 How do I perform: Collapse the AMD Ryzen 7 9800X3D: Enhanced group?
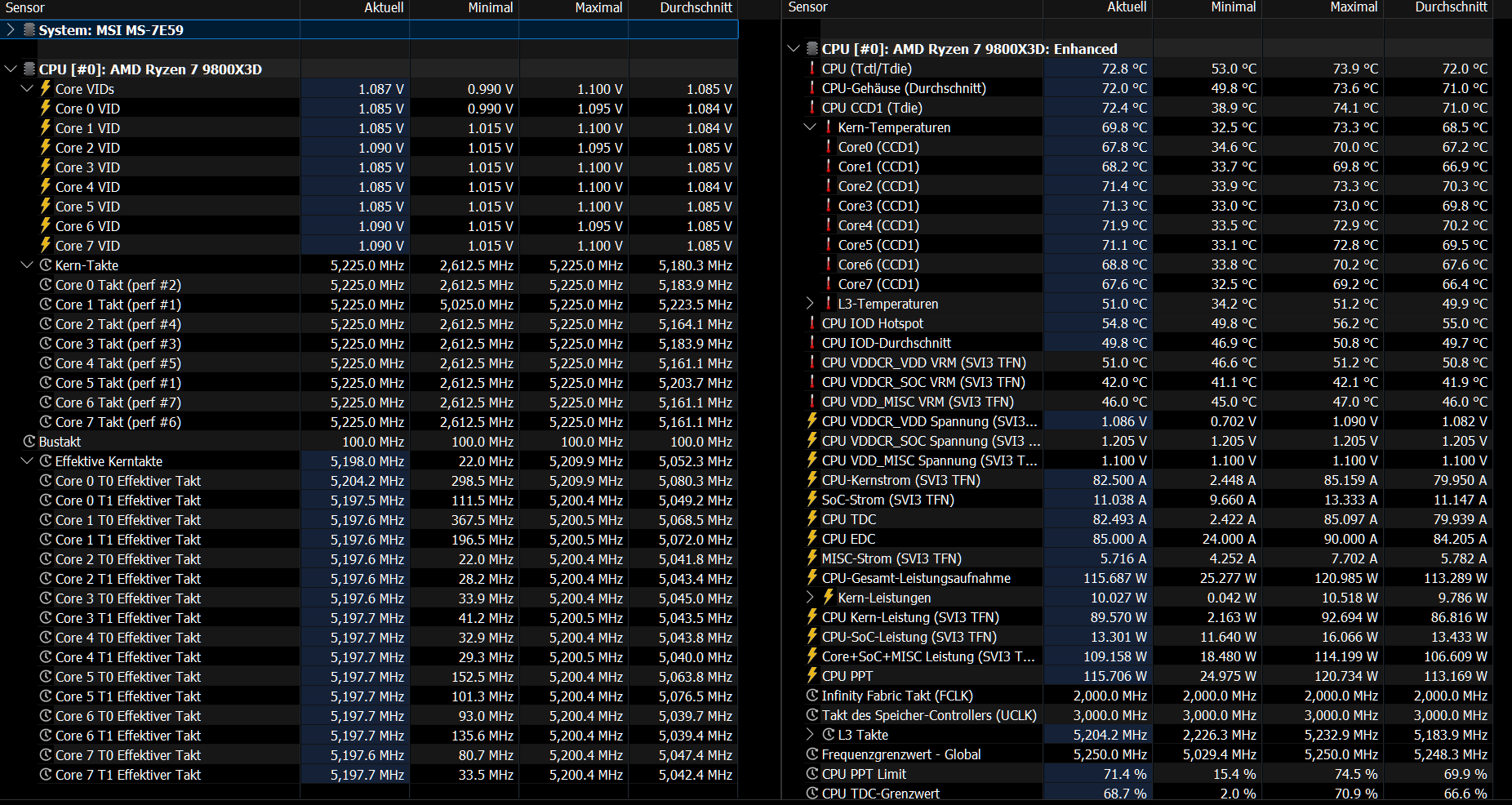(x=794, y=49)
